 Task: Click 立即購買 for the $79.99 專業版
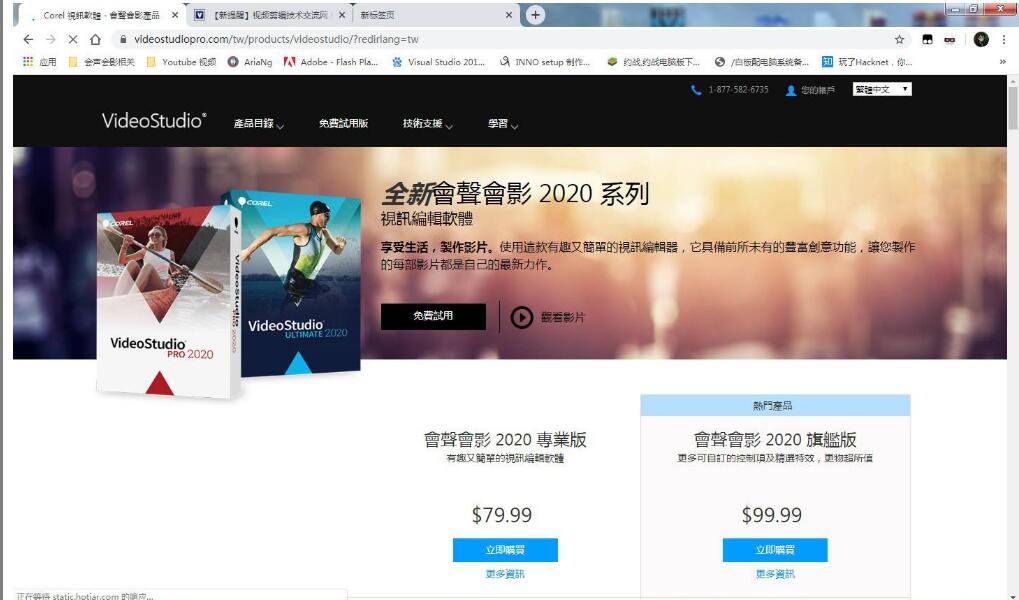pyautogui.click(x=505, y=550)
